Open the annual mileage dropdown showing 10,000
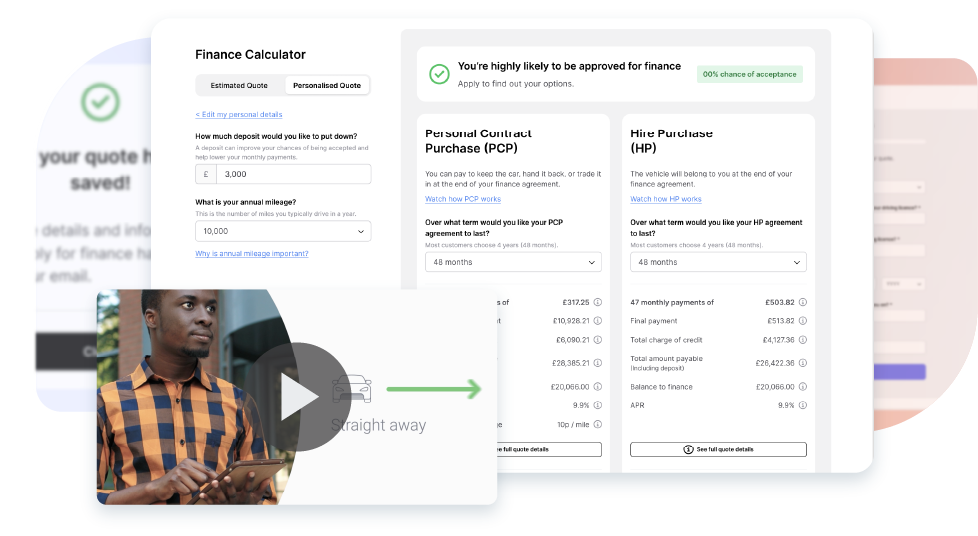The image size is (978, 536). [x=283, y=231]
